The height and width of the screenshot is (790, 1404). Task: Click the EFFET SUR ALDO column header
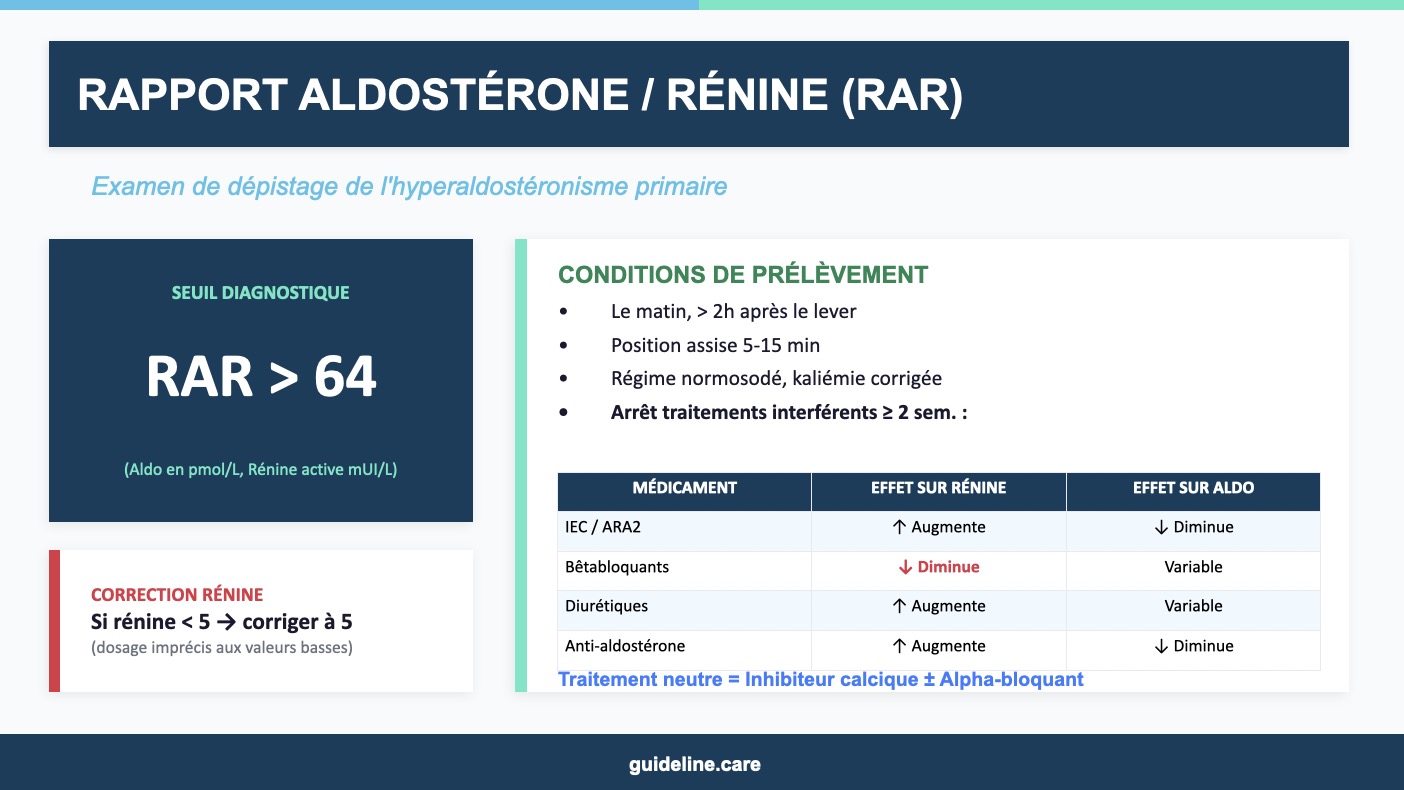pyautogui.click(x=1193, y=488)
